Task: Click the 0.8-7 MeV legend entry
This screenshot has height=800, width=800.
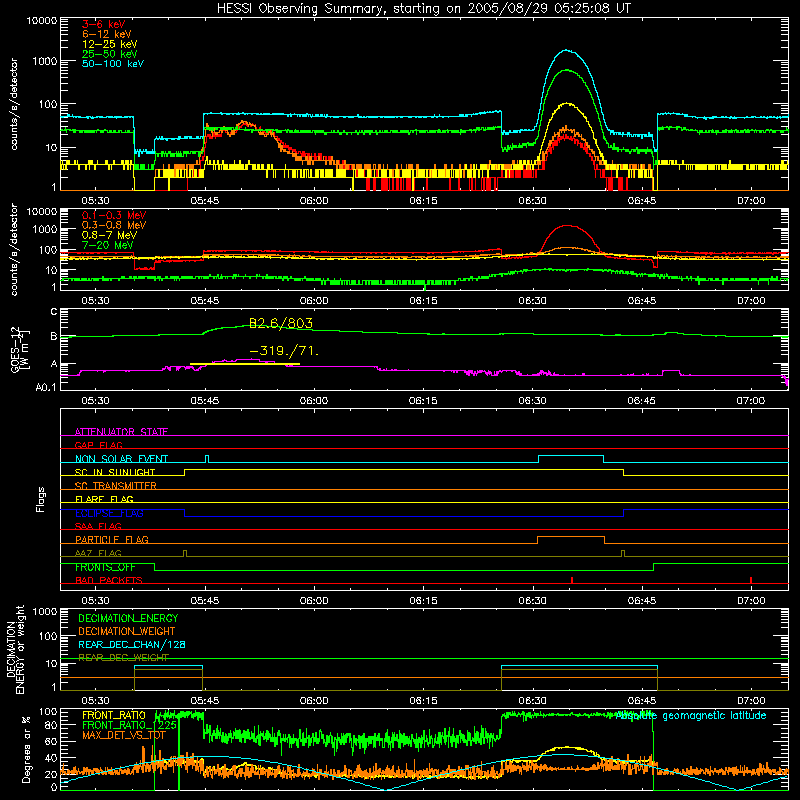Action: pyautogui.click(x=109, y=235)
